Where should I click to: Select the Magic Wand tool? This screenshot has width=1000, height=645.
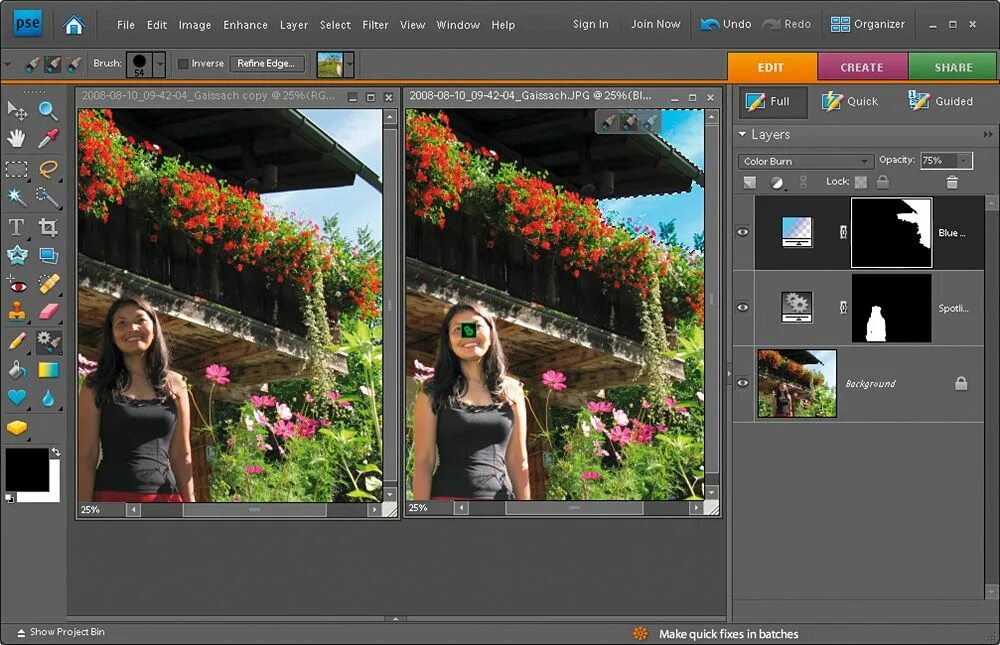(x=17, y=196)
